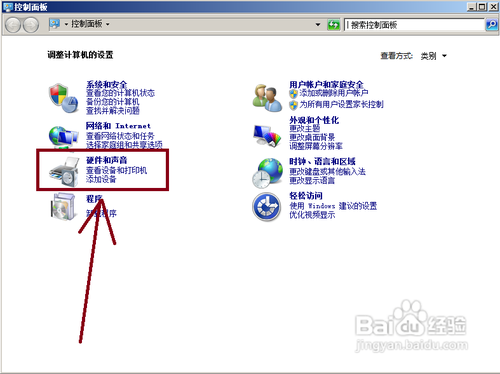Click the green refresh button
The image size is (500, 374).
pyautogui.click(x=333, y=24)
